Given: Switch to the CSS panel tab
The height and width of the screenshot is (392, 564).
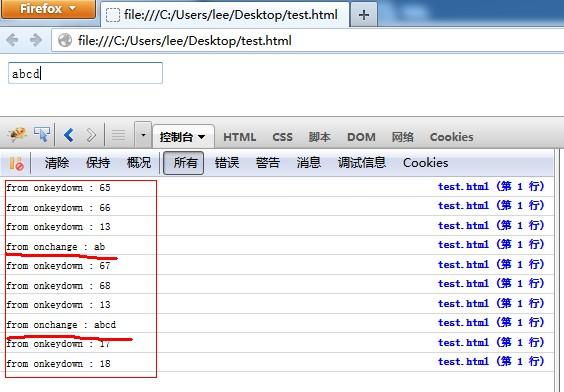Looking at the screenshot, I should pos(282,137).
